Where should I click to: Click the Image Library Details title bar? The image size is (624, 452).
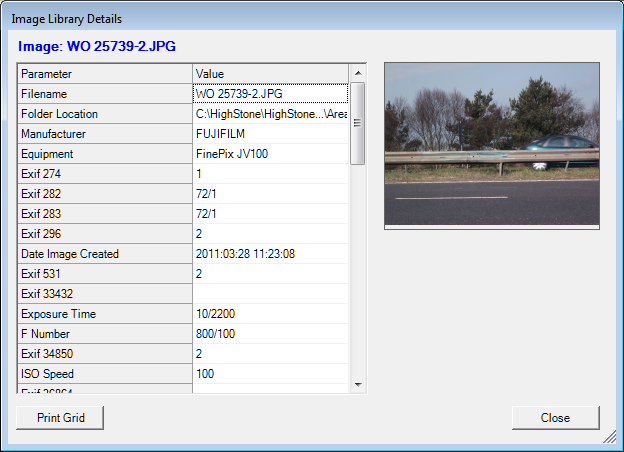coord(312,18)
